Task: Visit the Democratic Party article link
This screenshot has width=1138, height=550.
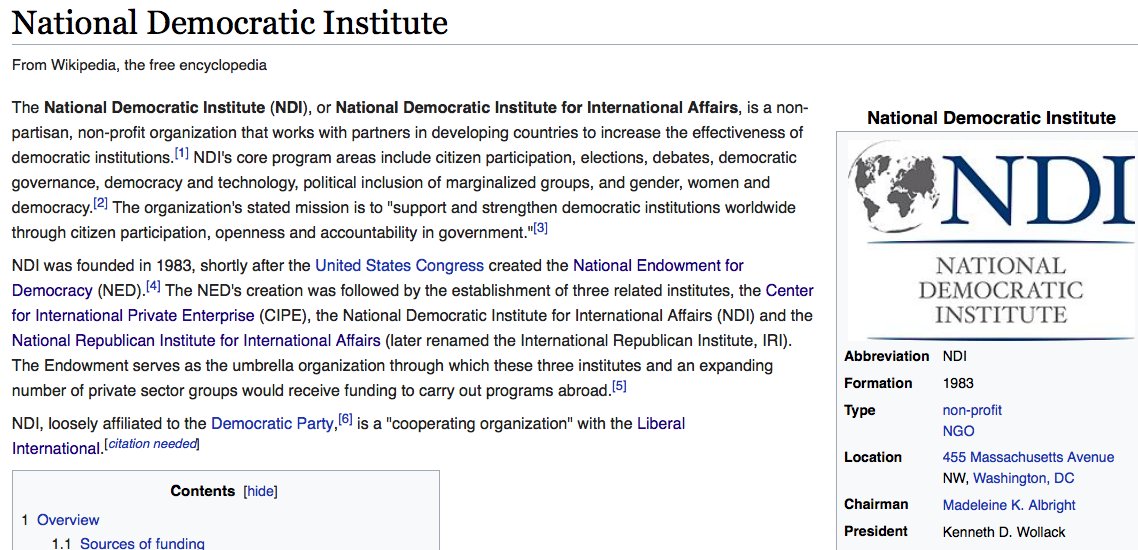Action: pyautogui.click(x=271, y=423)
